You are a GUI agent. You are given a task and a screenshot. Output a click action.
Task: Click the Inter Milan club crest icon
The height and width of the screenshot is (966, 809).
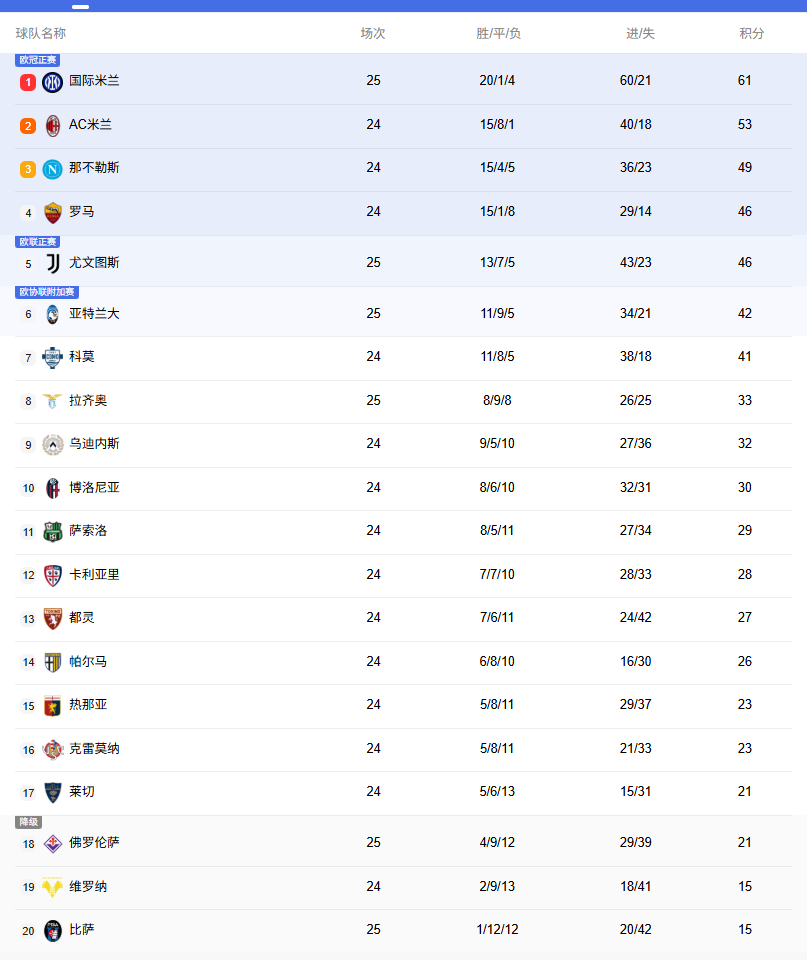click(53, 82)
